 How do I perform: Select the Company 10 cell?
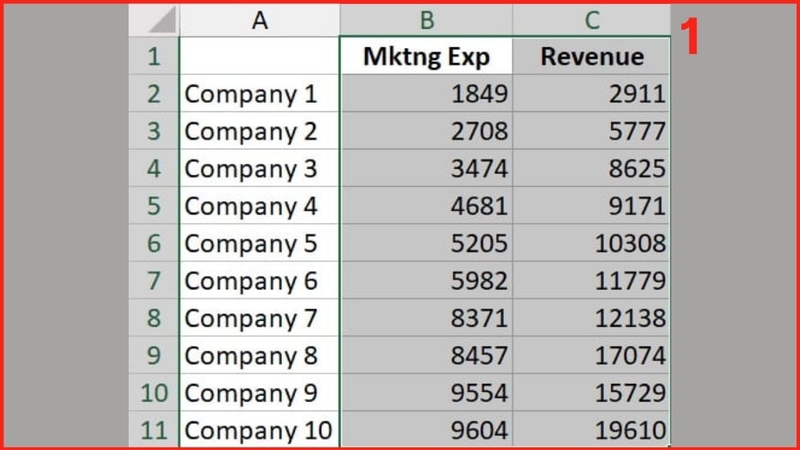(x=260, y=430)
